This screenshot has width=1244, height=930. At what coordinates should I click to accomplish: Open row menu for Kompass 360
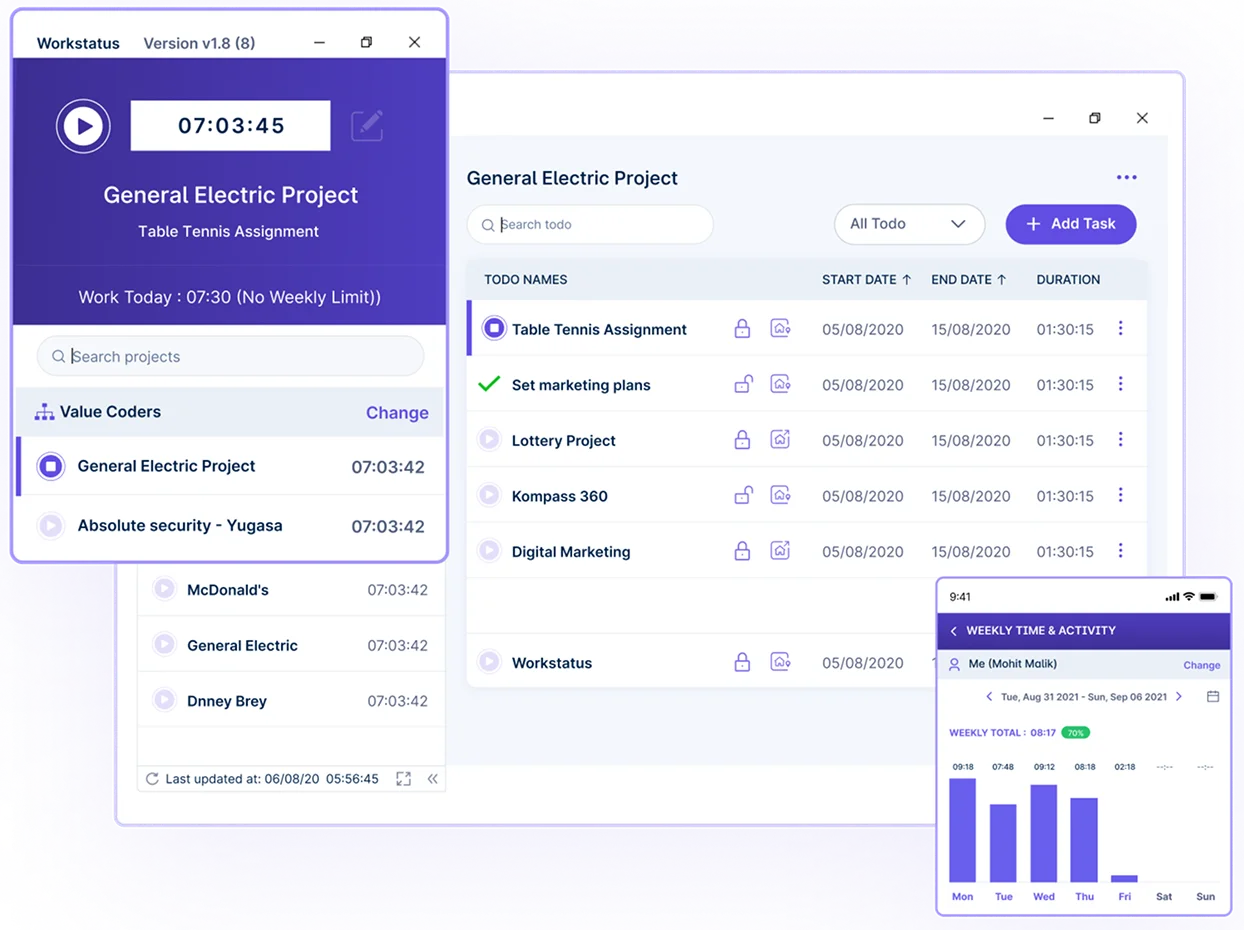point(1121,495)
